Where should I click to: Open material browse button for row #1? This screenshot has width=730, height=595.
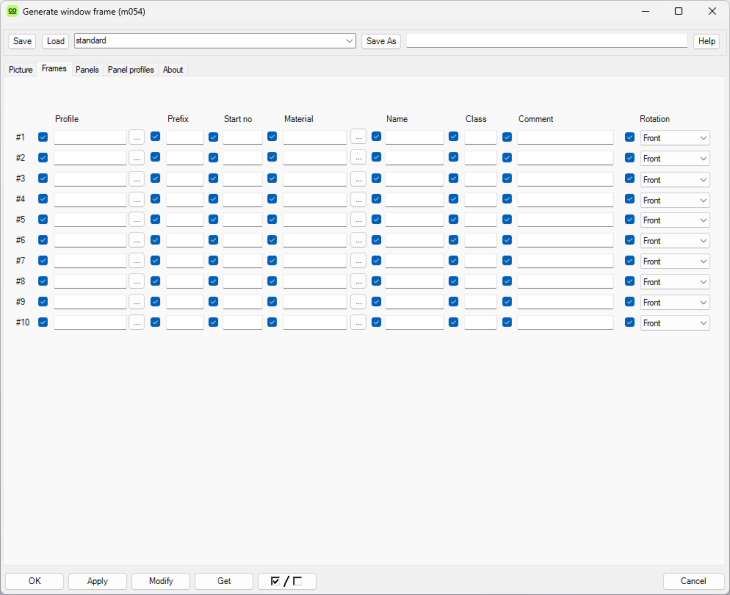pyautogui.click(x=358, y=137)
